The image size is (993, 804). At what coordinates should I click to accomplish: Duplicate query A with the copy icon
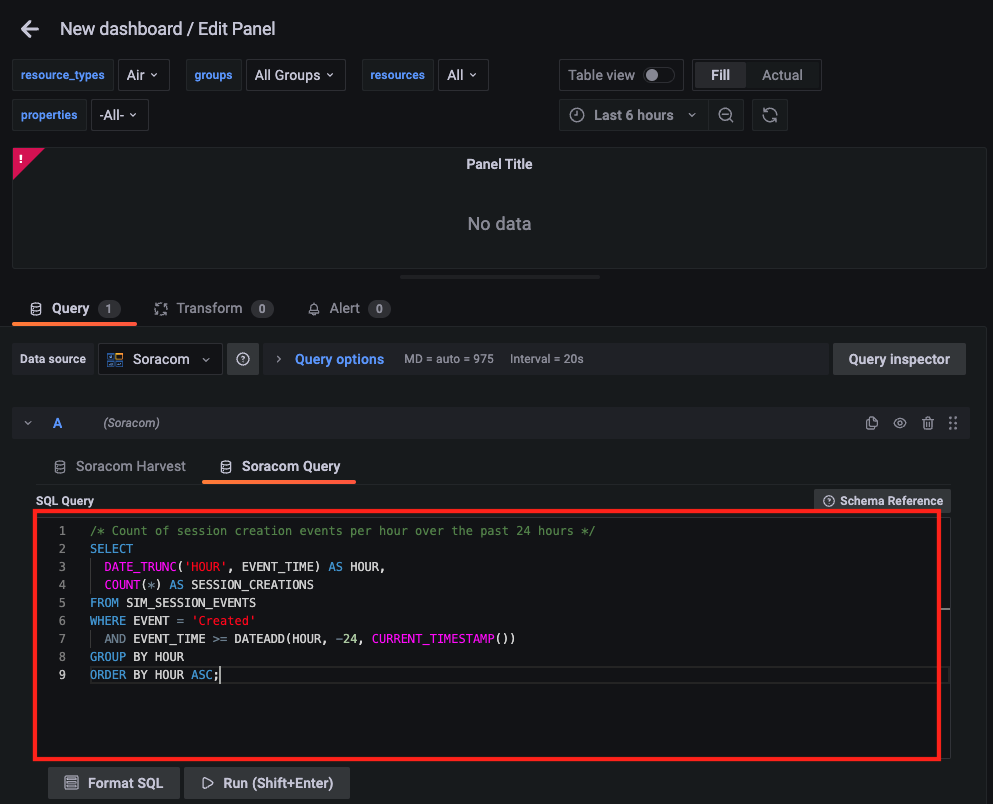pos(872,423)
